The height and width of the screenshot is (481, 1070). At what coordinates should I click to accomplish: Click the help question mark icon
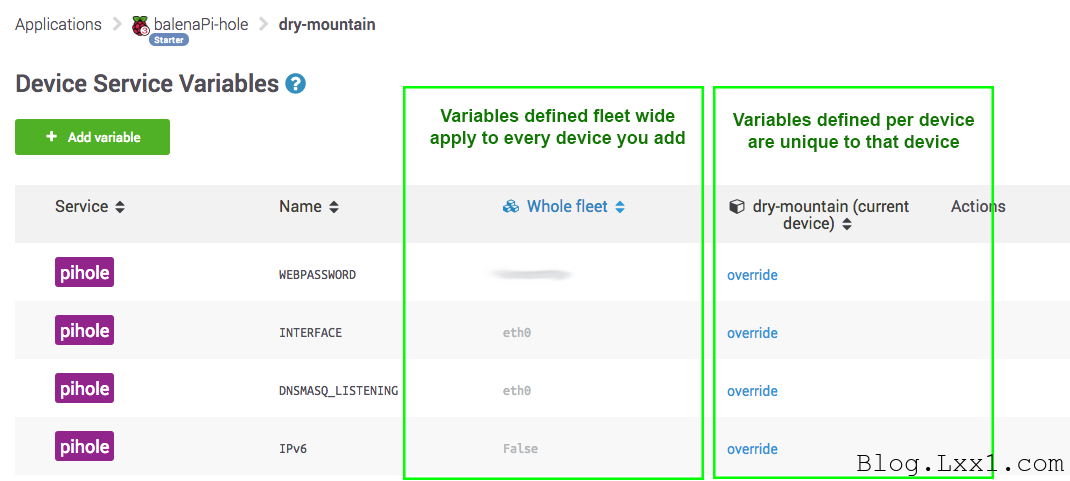[295, 84]
